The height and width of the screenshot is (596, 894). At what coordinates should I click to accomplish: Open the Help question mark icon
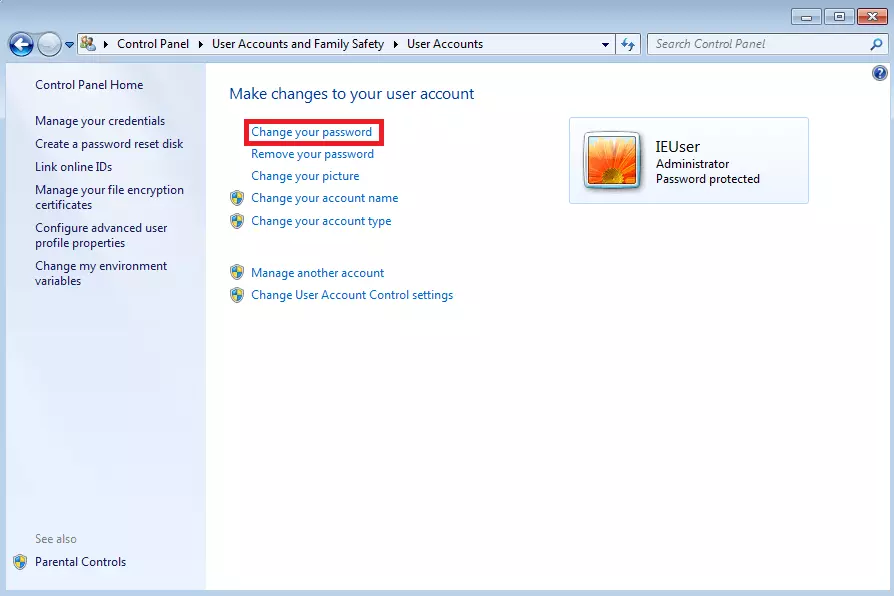880,73
